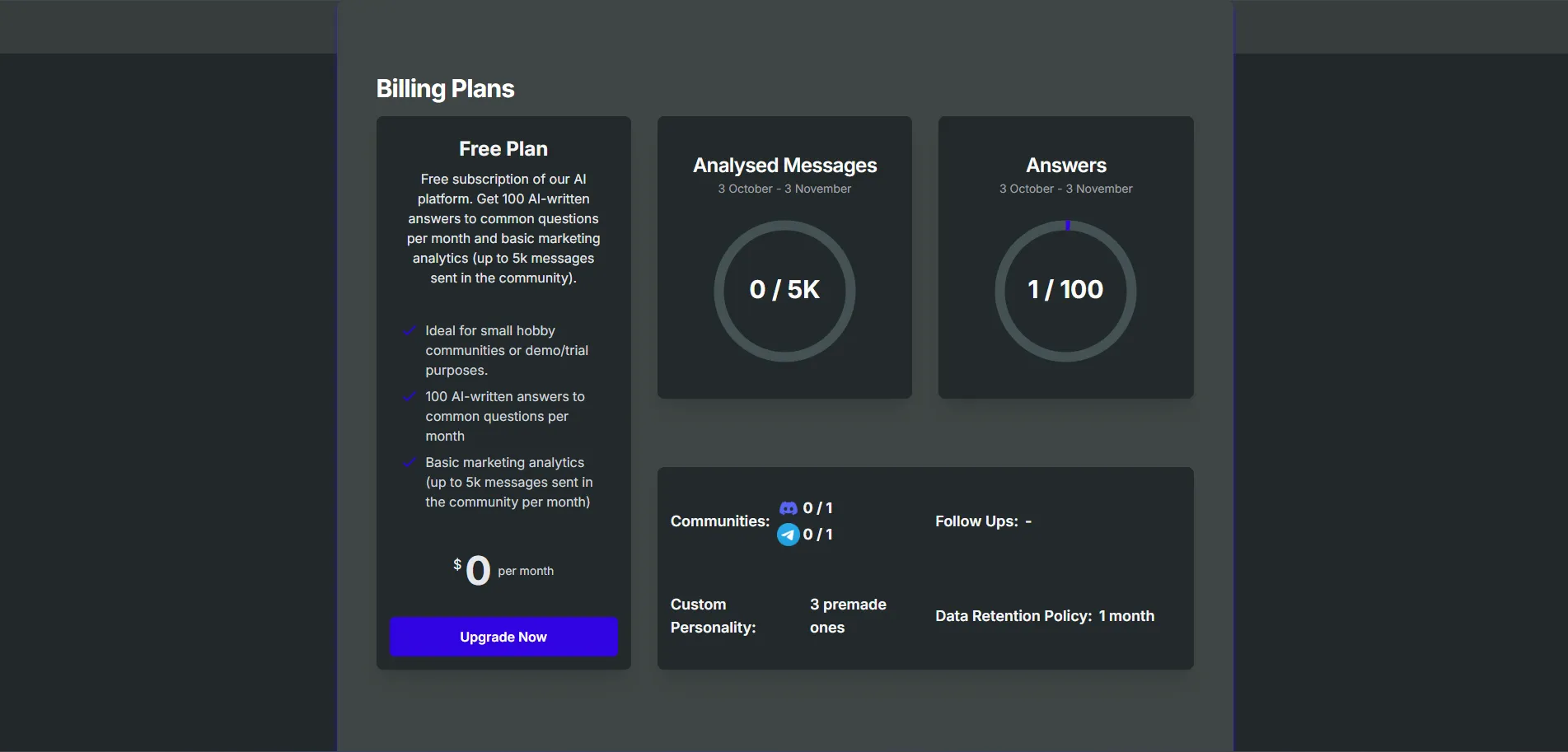Click the Communities label
Image resolution: width=1568 pixels, height=752 pixels.
coord(719,521)
